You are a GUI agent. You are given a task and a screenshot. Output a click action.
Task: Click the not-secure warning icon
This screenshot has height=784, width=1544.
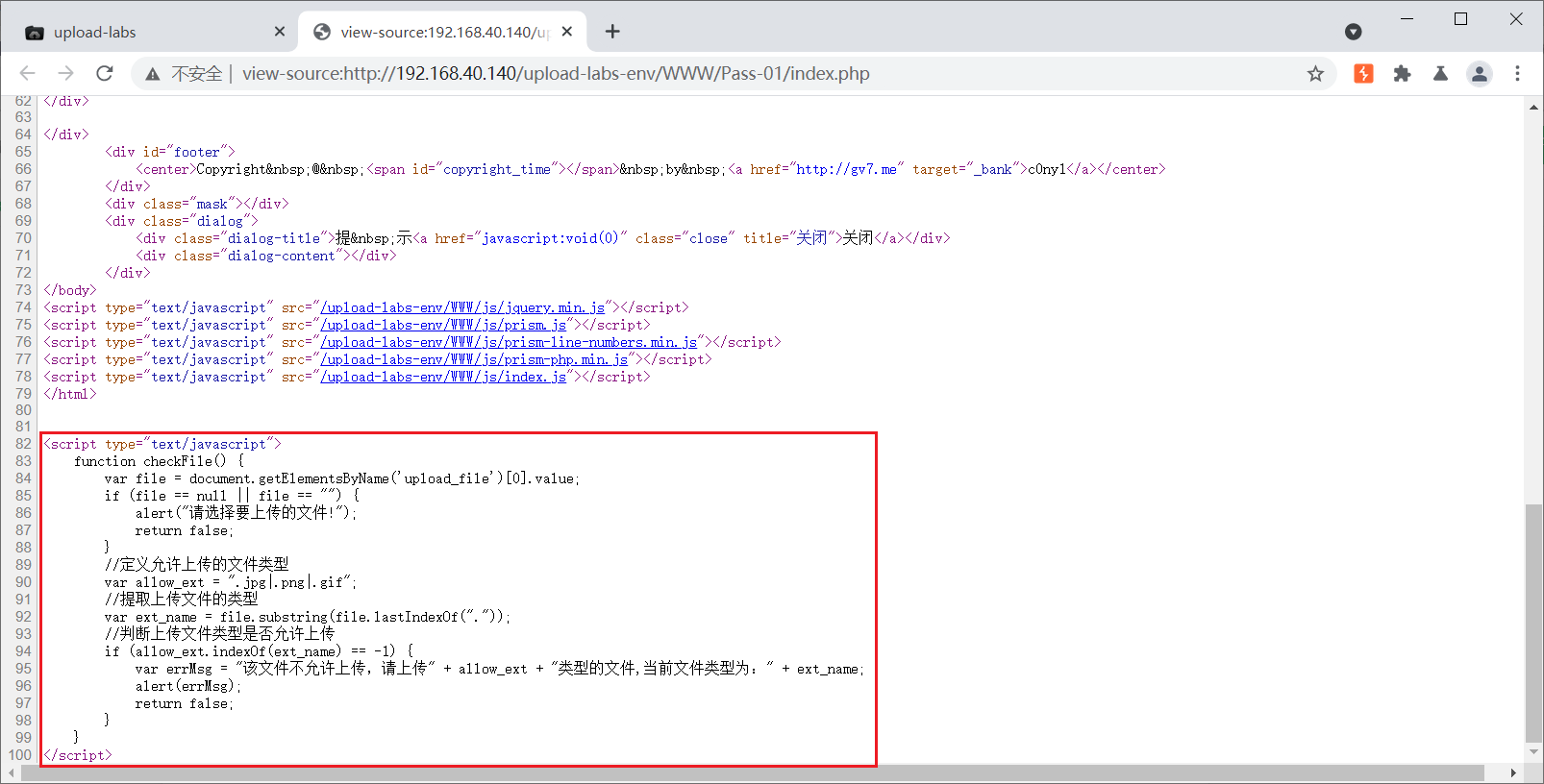pyautogui.click(x=152, y=74)
